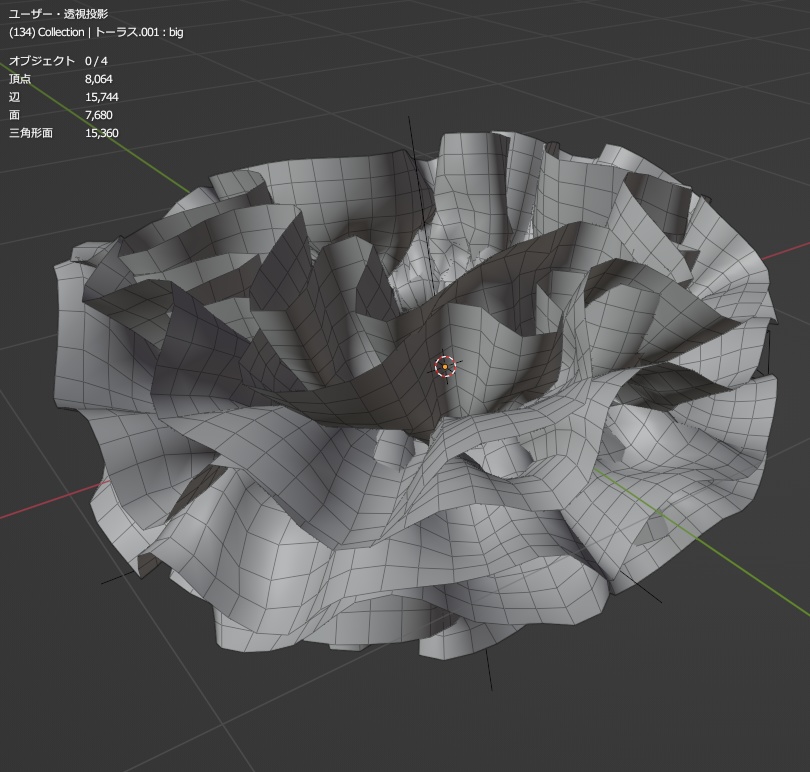810x772 pixels.
Task: Click the edge count '15,744'
Action: coord(102,97)
